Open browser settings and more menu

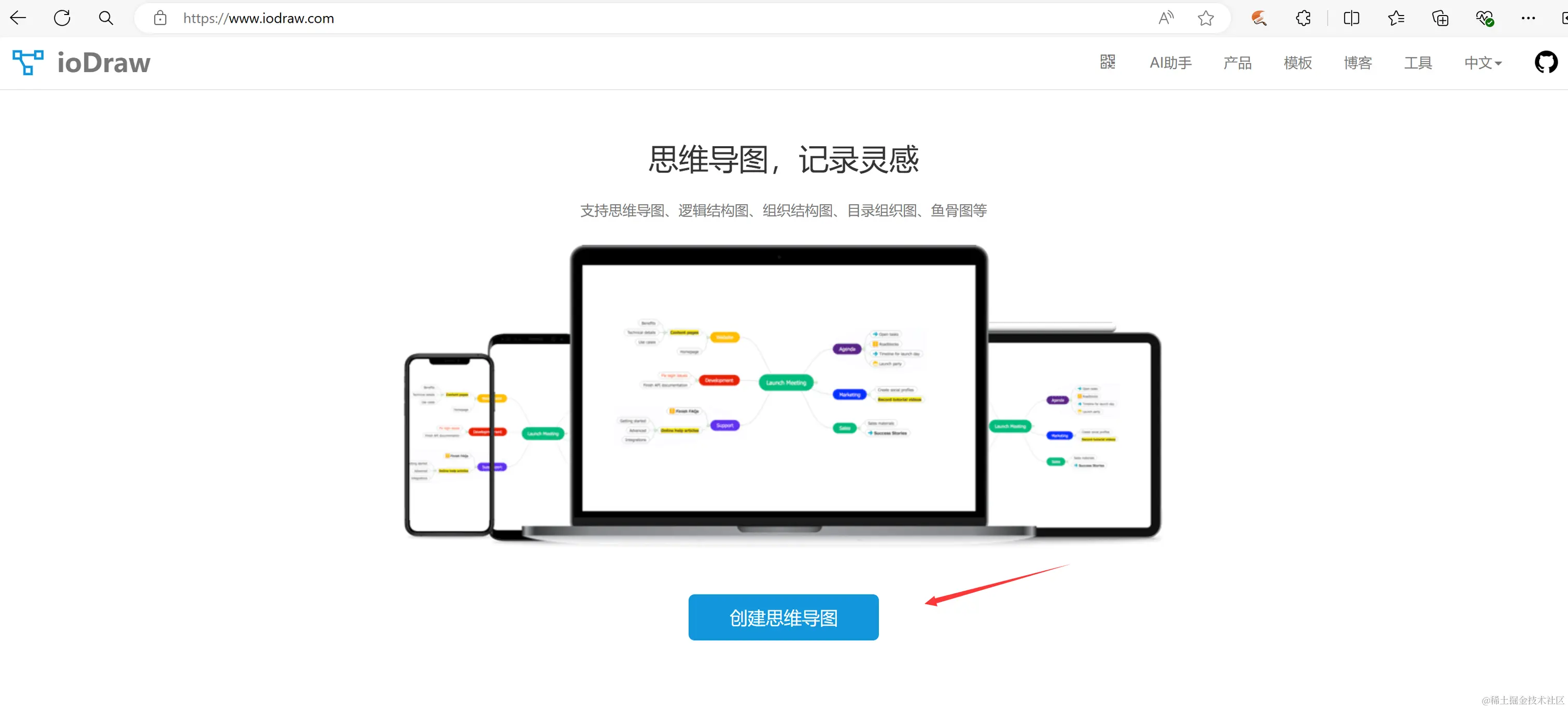(x=1528, y=18)
